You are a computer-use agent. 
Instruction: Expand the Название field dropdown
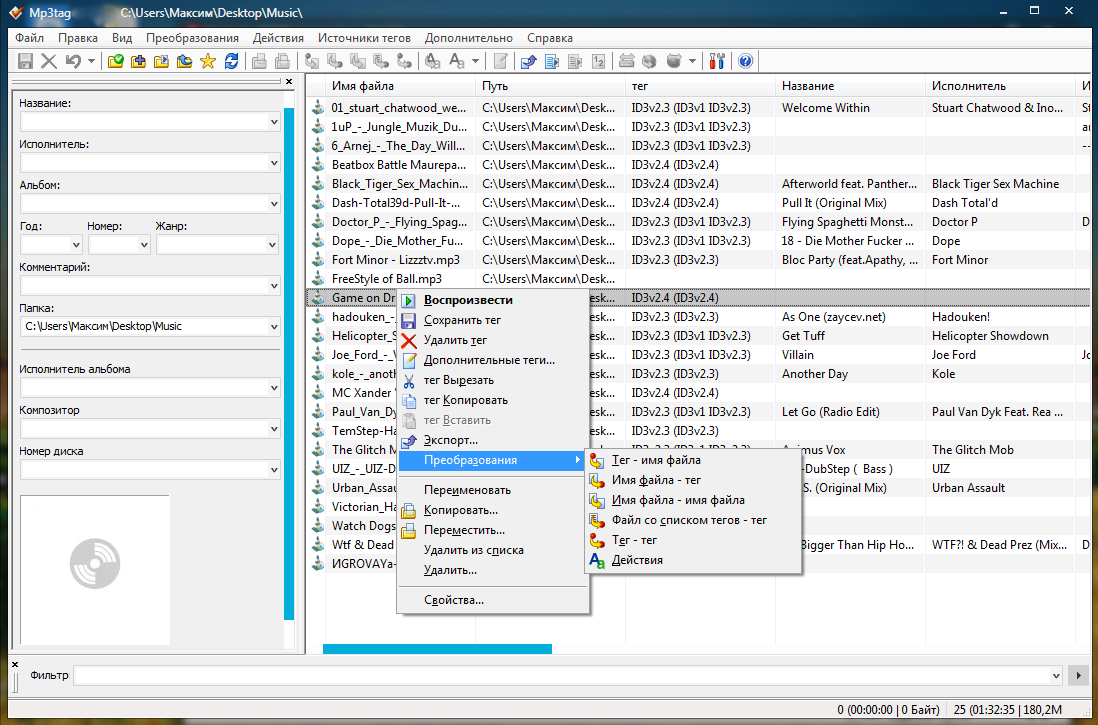pyautogui.click(x=274, y=122)
